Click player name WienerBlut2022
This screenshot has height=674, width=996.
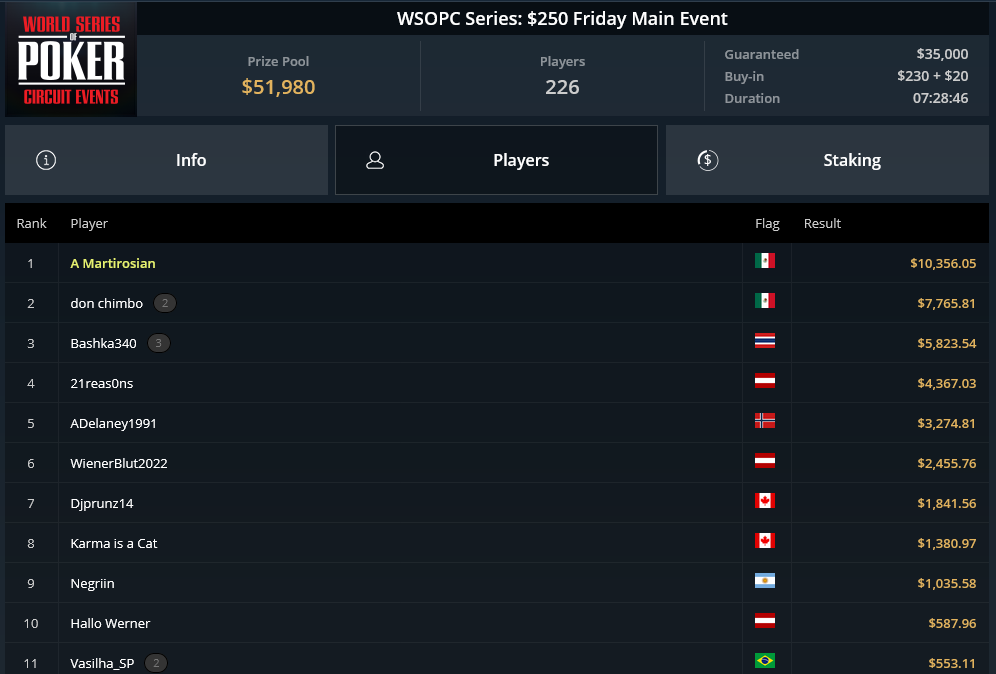[x=119, y=463]
